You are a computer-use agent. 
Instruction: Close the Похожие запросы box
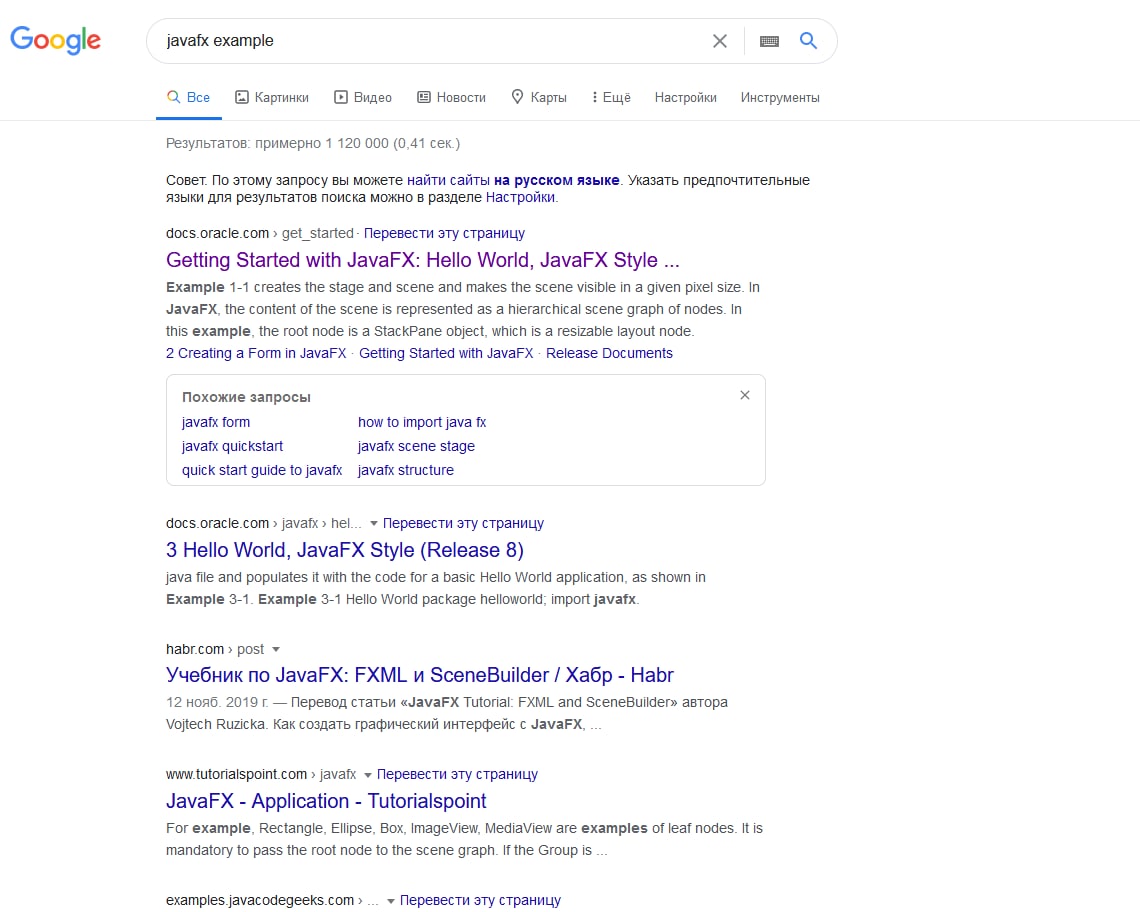pos(744,395)
